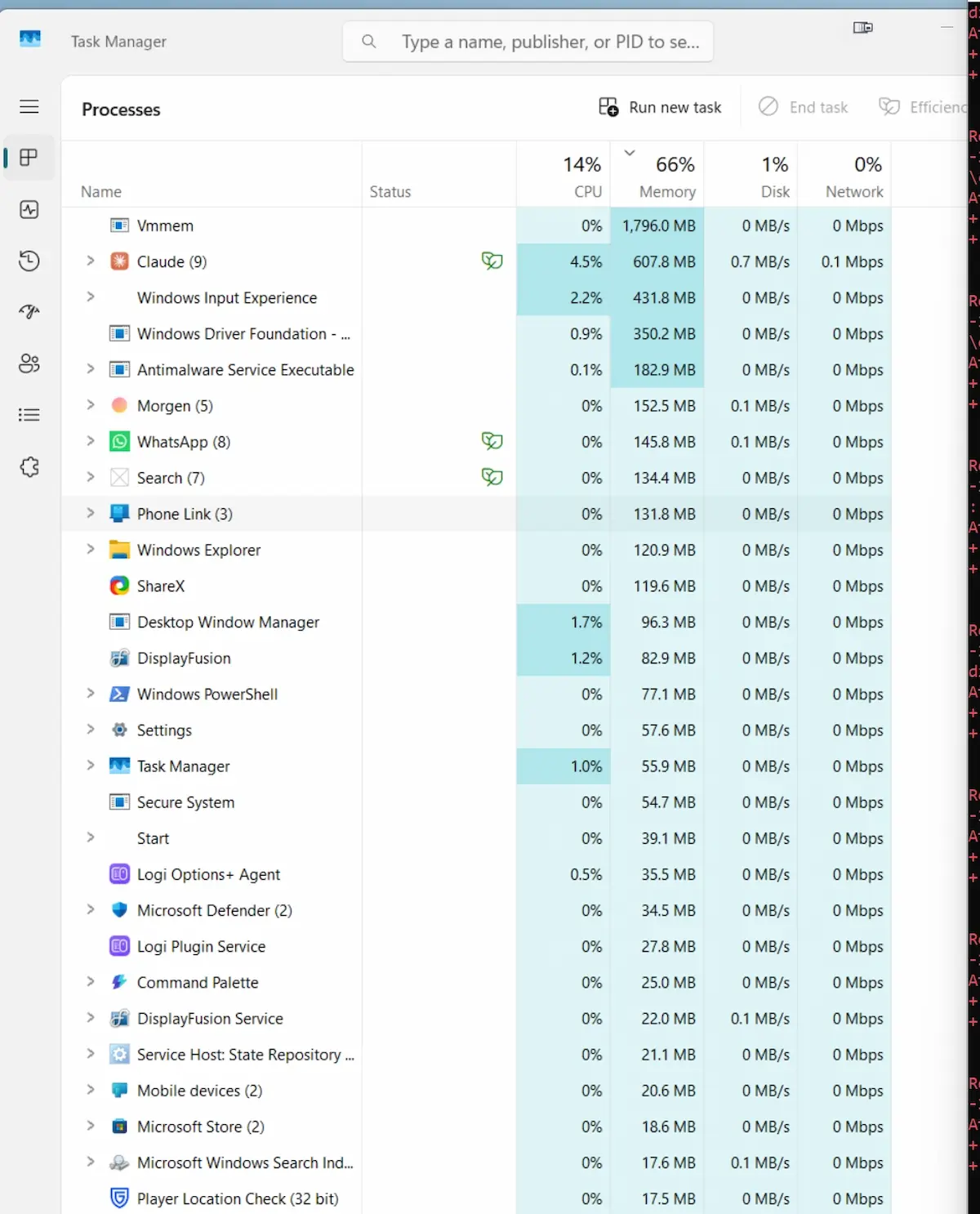The image size is (980, 1214).
Task: Expand the WhatsApp (8) process group
Action: click(91, 441)
